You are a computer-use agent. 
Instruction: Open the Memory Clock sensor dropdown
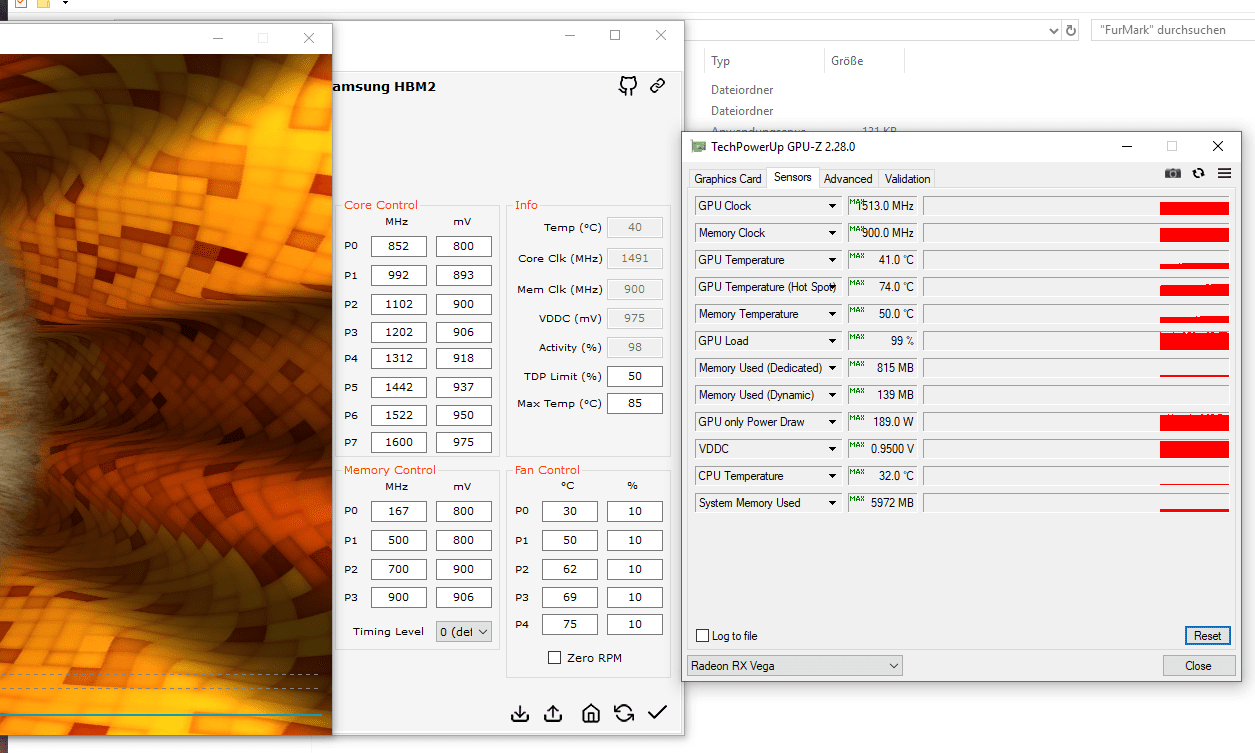tap(832, 233)
